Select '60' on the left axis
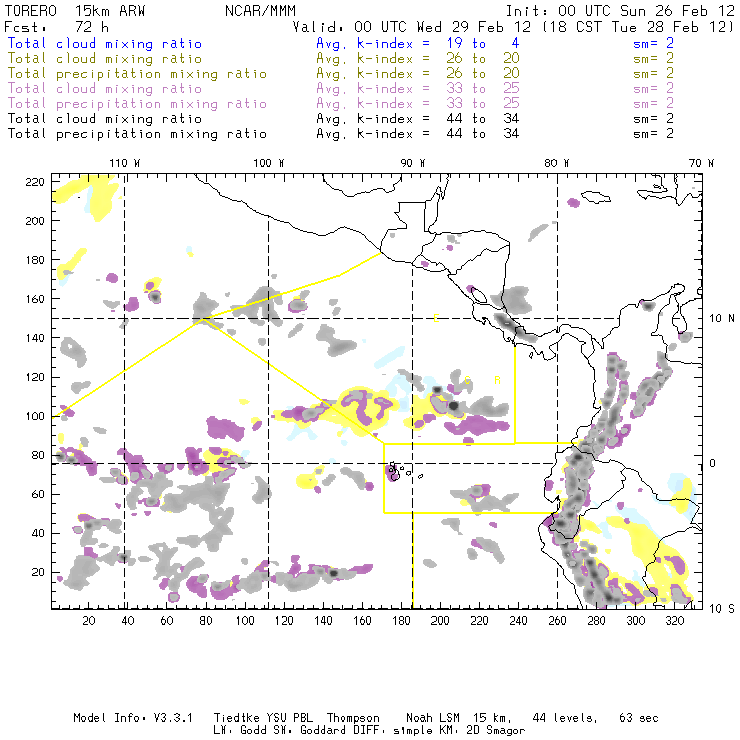This screenshot has height=740, width=740. [x=38, y=495]
